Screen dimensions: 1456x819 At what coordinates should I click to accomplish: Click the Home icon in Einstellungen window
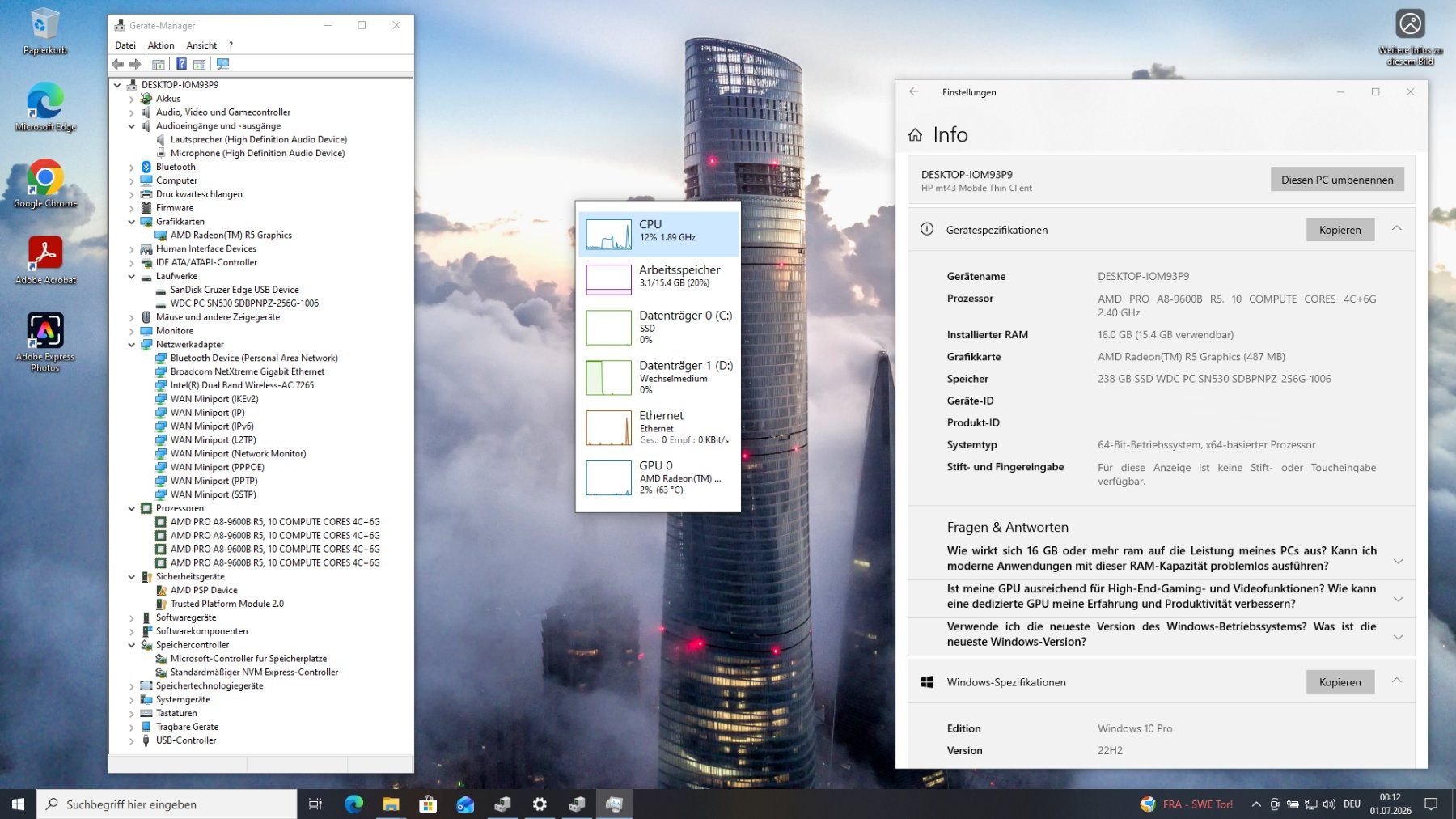coord(915,135)
